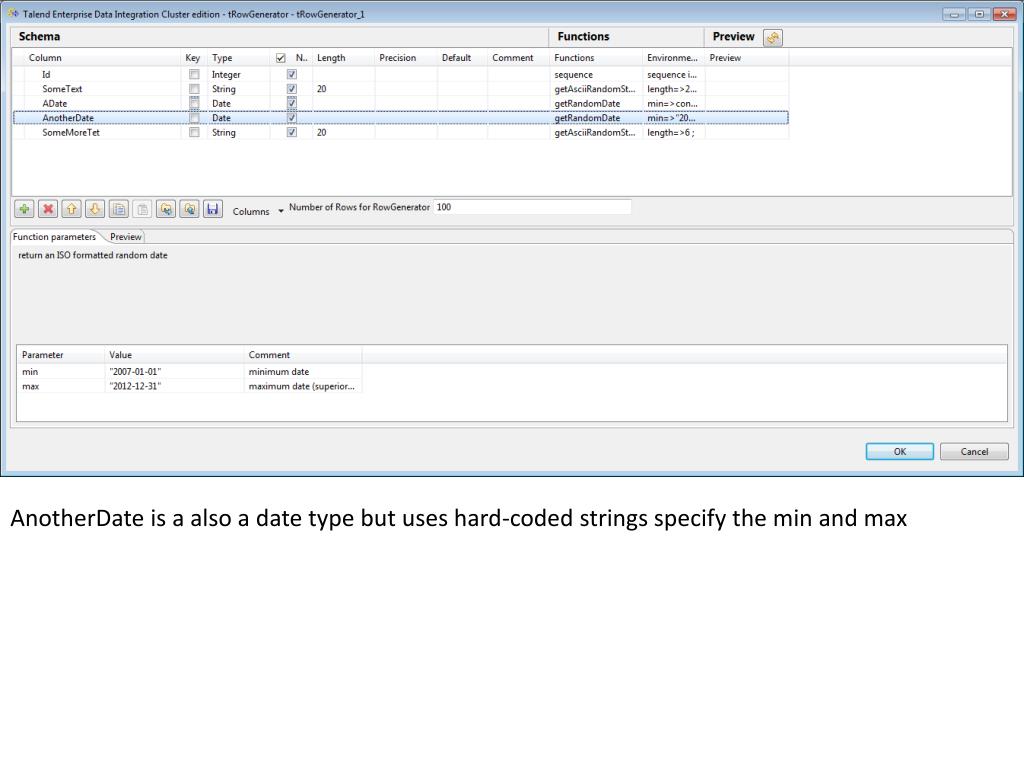Click the Environment cell "min=>con..." for ADate
The height and width of the screenshot is (768, 1024).
pyautogui.click(x=673, y=103)
